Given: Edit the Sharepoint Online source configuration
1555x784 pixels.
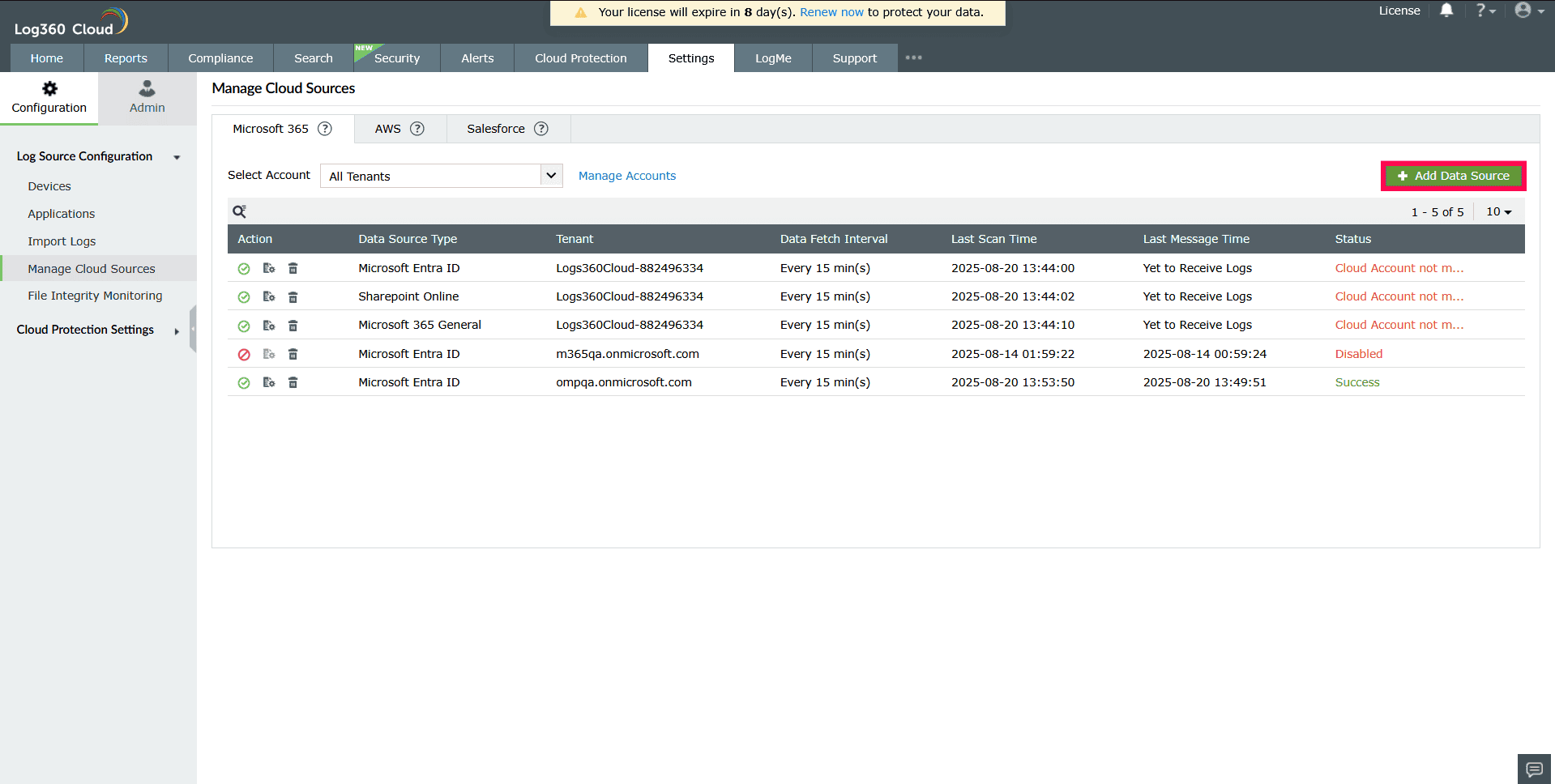Looking at the screenshot, I should point(269,296).
